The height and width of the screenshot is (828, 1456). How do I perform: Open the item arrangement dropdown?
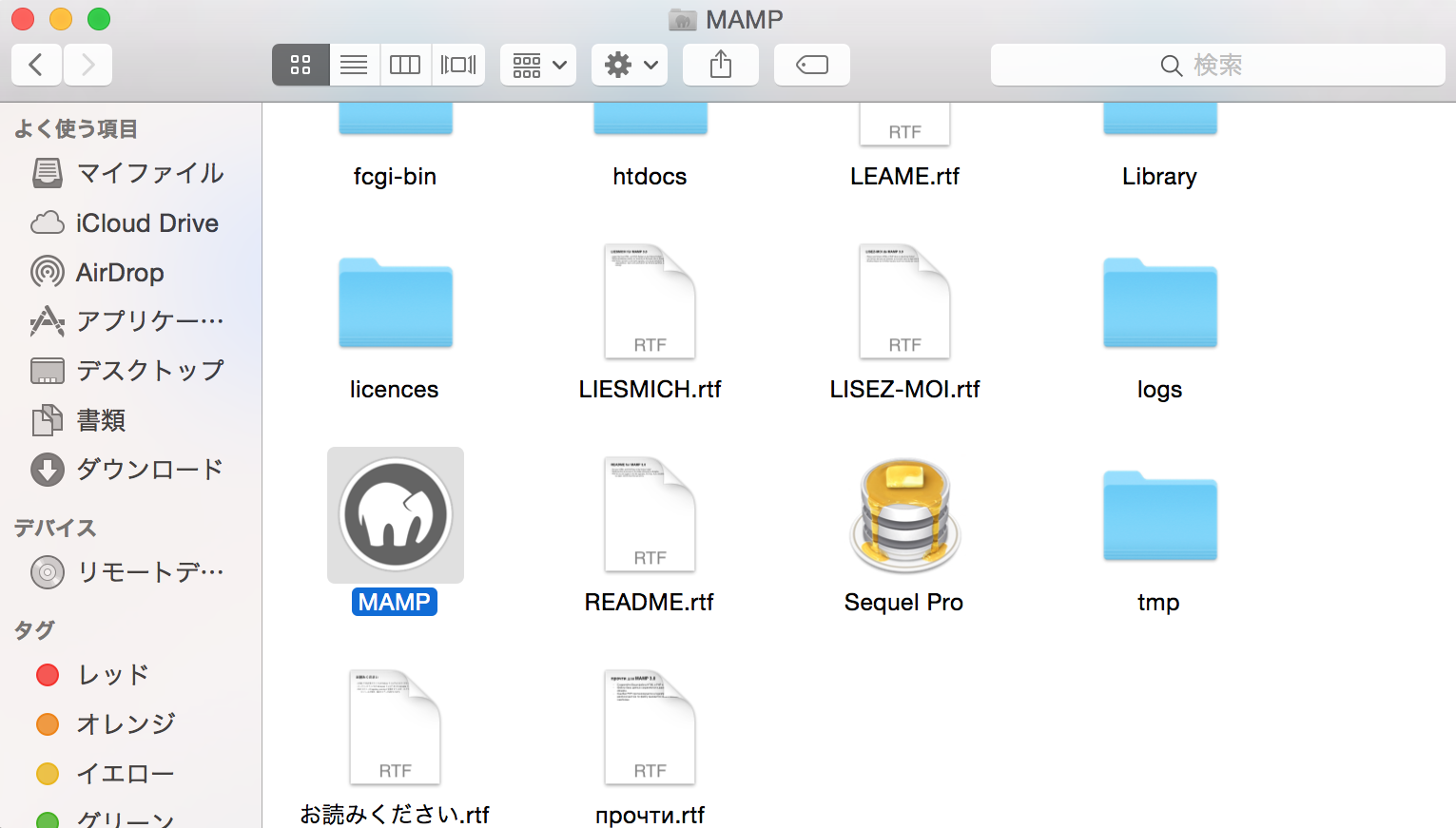click(x=538, y=65)
